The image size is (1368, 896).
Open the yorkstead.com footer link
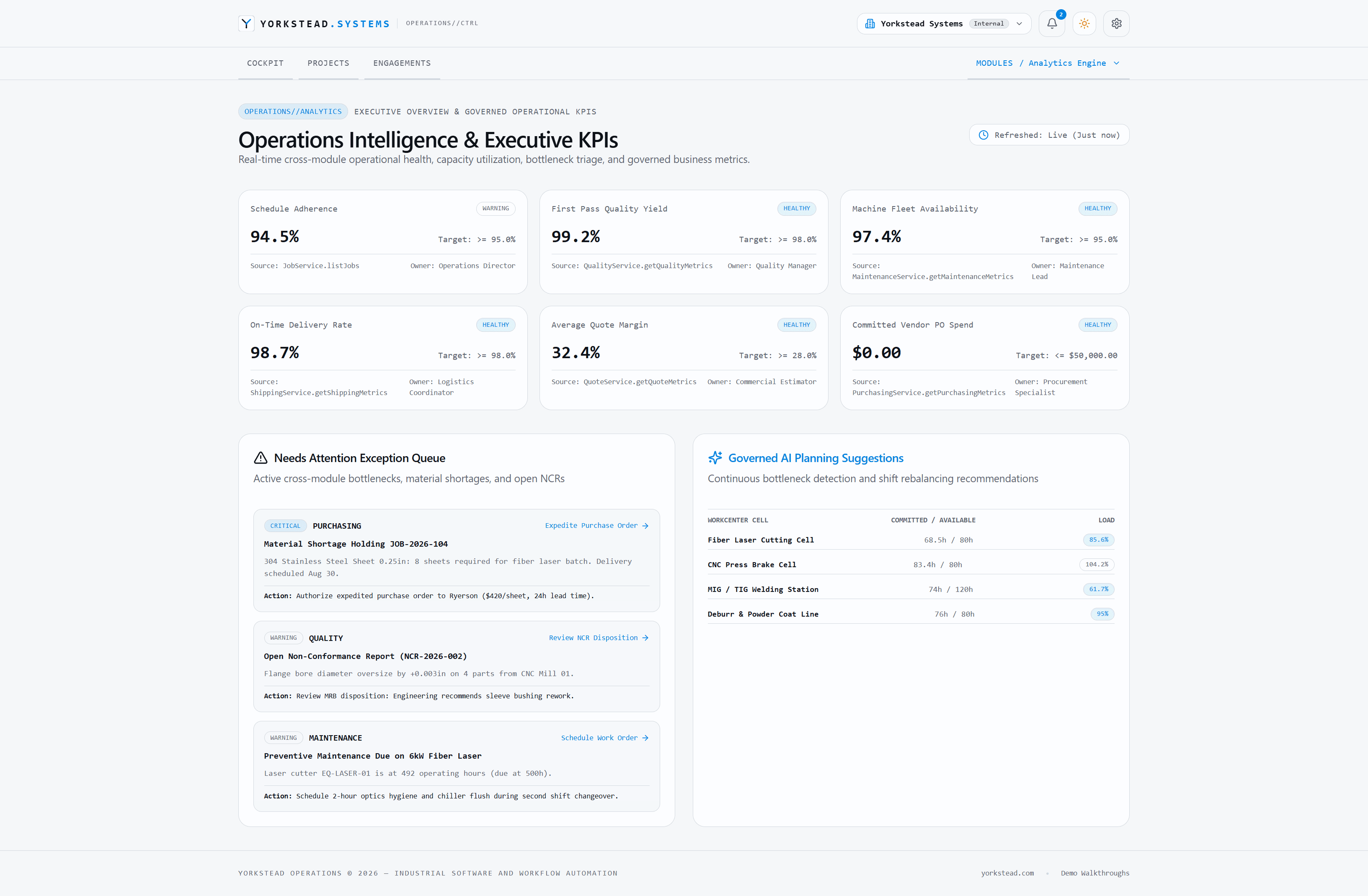coord(1007,873)
